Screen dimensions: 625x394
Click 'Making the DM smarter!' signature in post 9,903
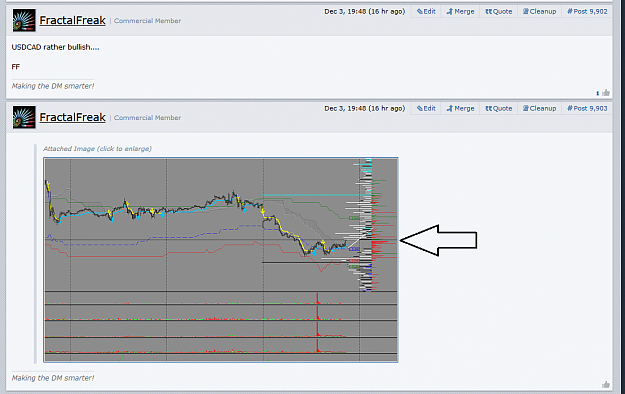(53, 378)
